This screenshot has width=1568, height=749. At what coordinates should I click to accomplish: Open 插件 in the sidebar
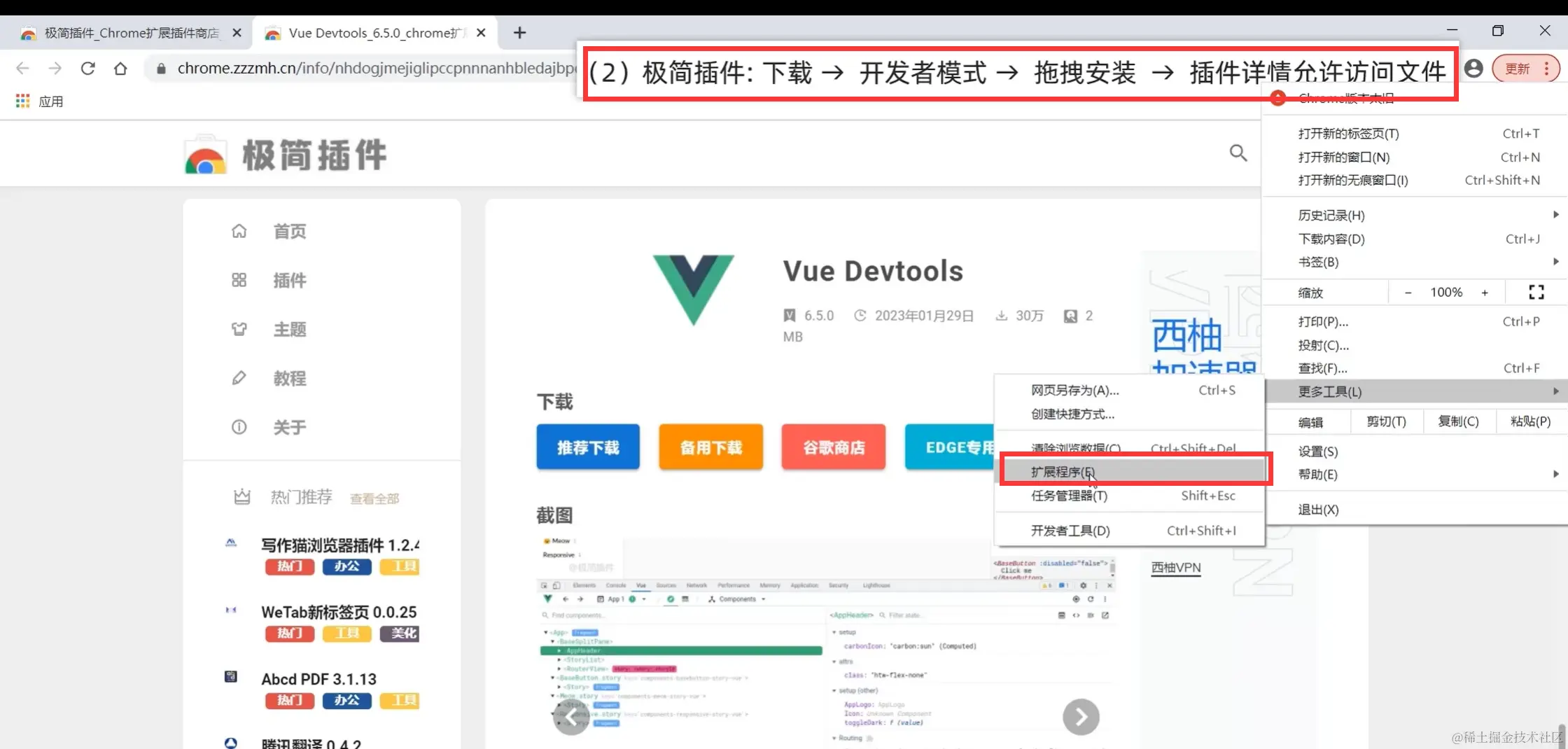point(290,280)
